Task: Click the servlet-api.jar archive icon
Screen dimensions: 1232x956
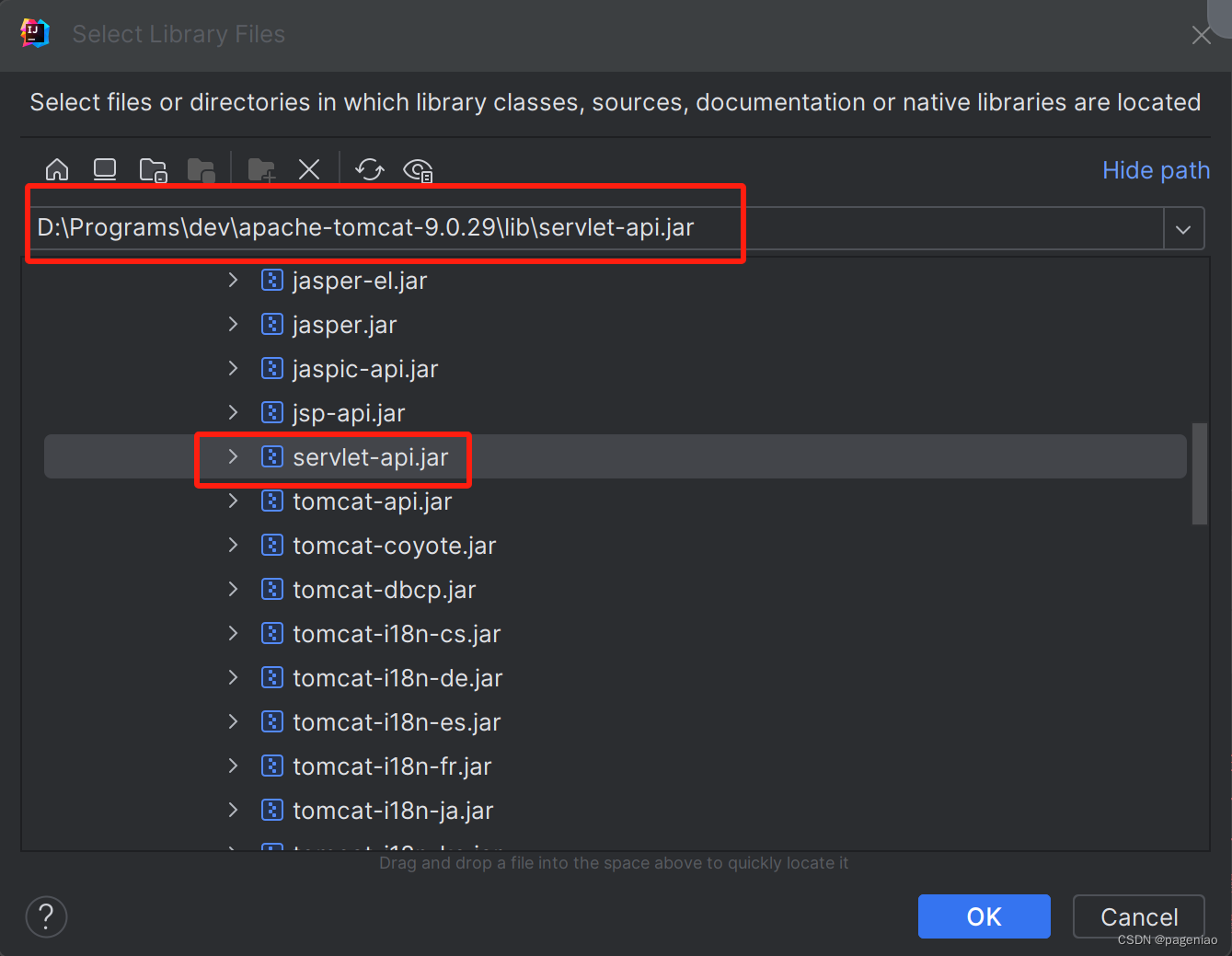Action: tap(272, 456)
